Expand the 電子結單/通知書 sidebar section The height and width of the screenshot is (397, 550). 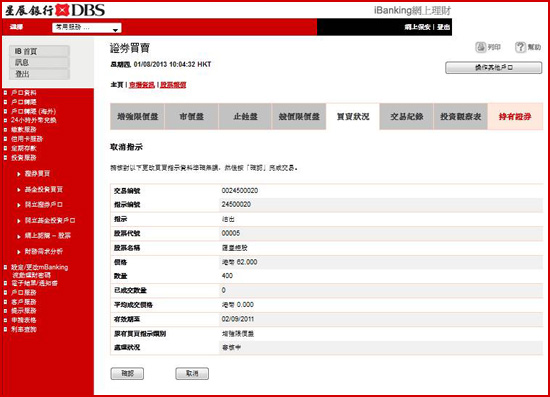click(x=34, y=283)
